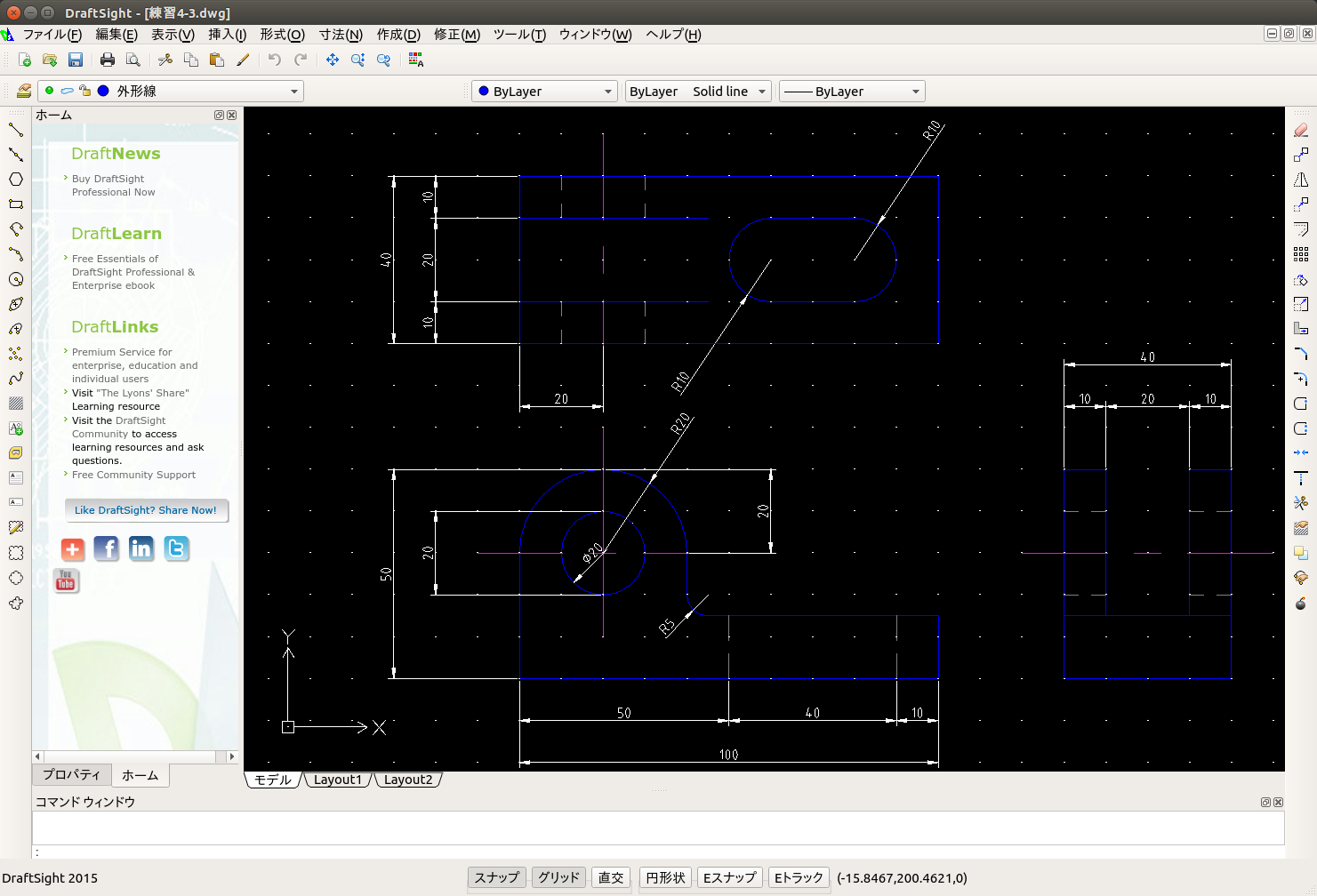
Task: Open the 編集(E) menu
Action: pos(116,35)
